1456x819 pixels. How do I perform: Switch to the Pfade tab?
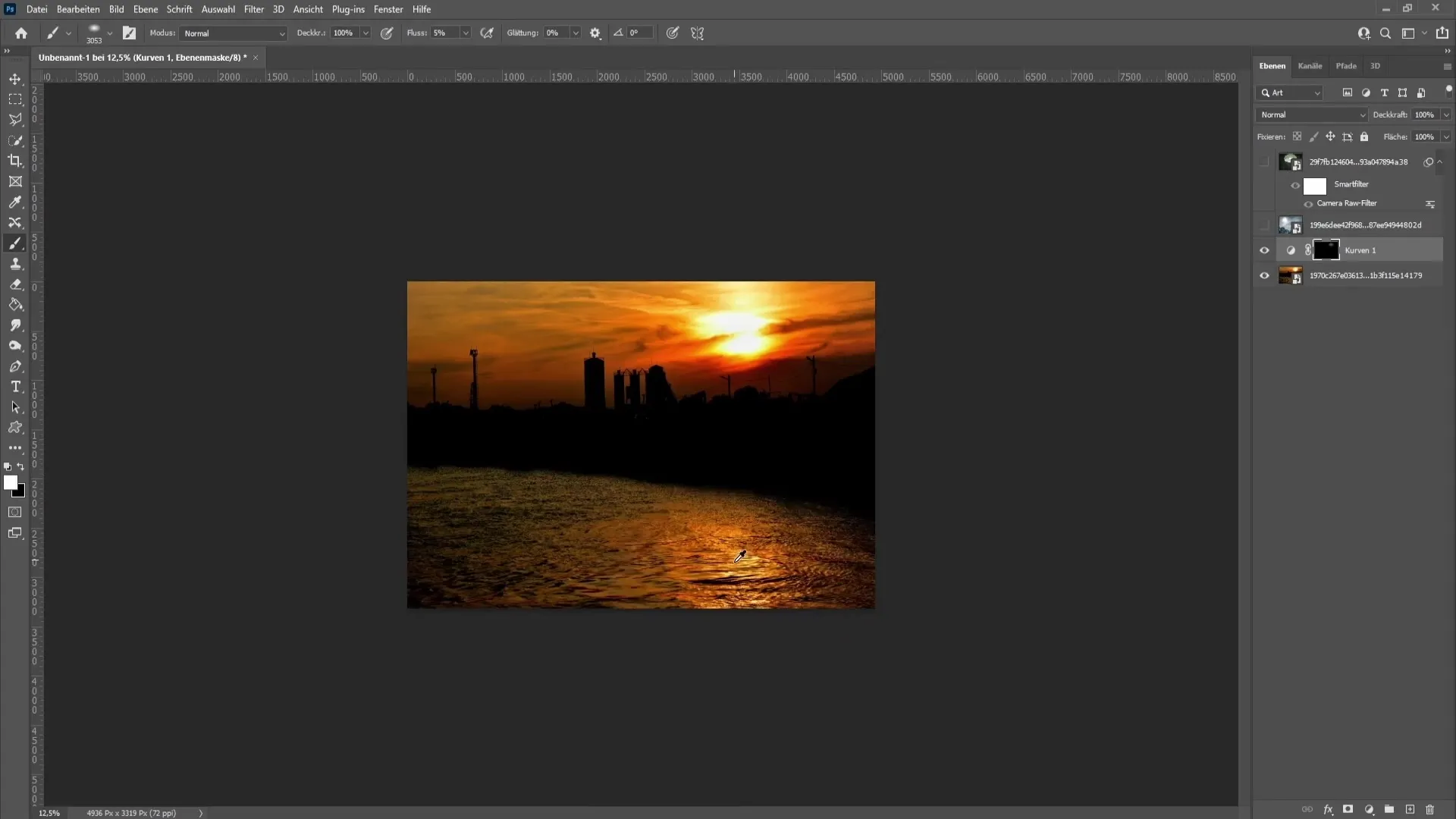click(x=1345, y=66)
